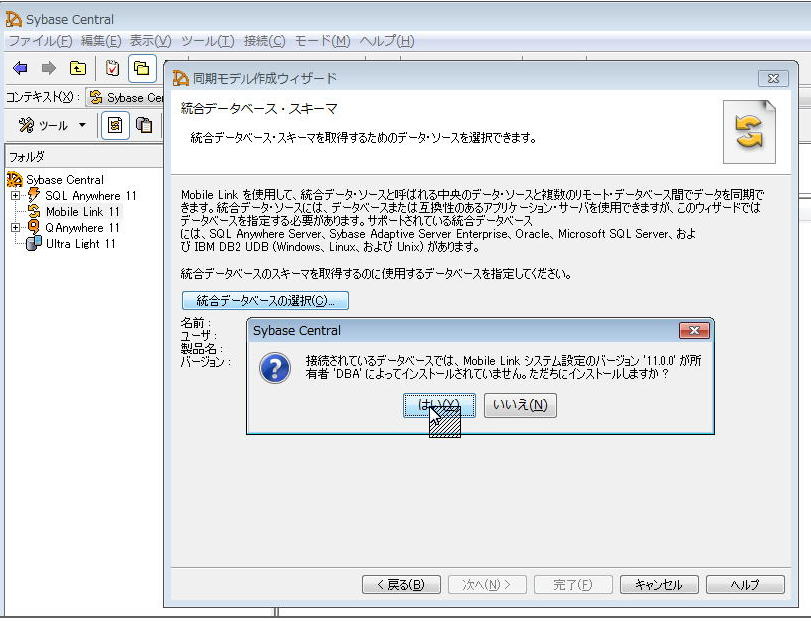This screenshot has width=811, height=621.
Task: Select the Ultra Light 11 tree icon
Action: 33,244
